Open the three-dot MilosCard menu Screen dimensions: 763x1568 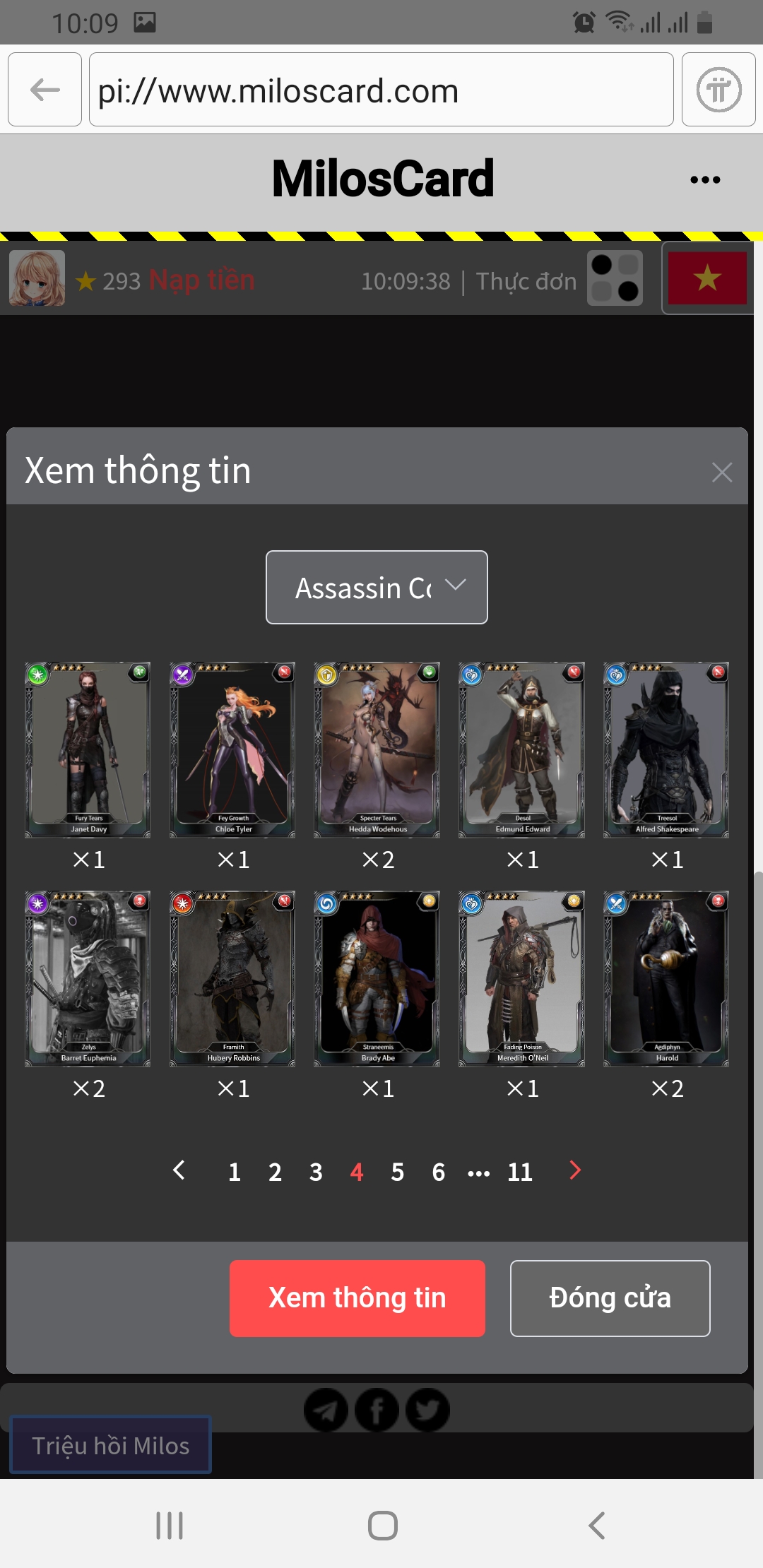click(705, 179)
